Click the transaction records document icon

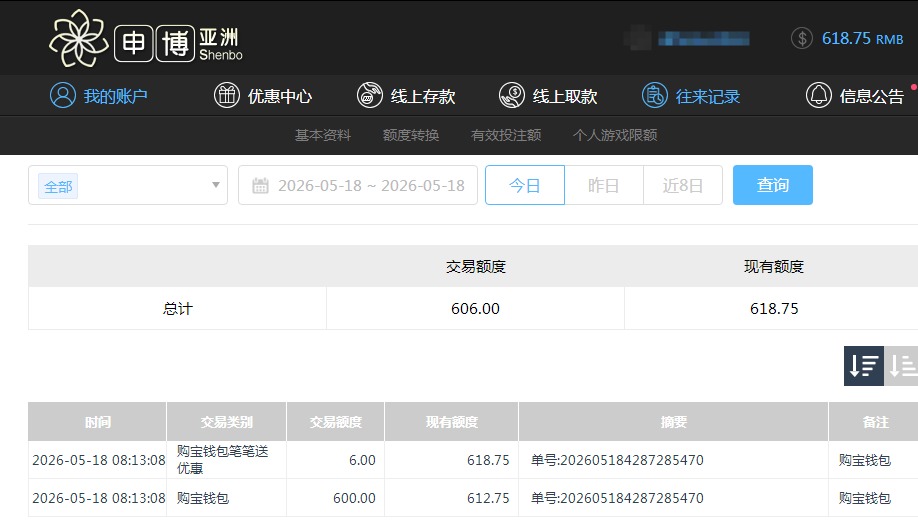click(655, 95)
